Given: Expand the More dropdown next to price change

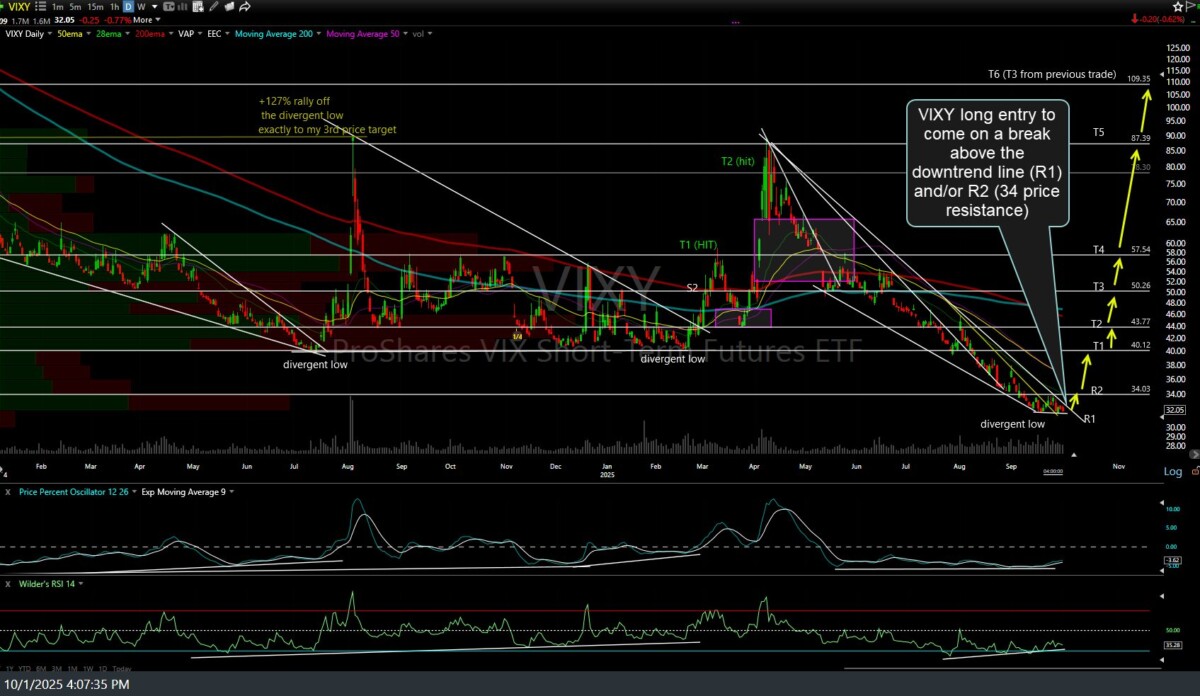Looking at the screenshot, I should pyautogui.click(x=144, y=19).
